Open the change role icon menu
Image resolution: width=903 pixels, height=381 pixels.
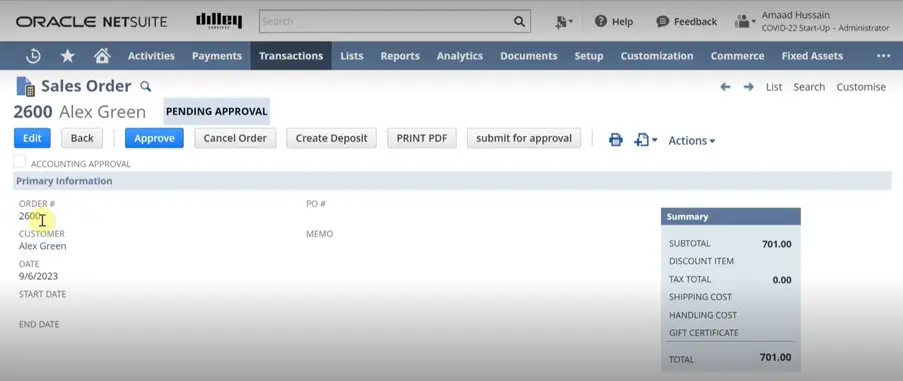(745, 21)
